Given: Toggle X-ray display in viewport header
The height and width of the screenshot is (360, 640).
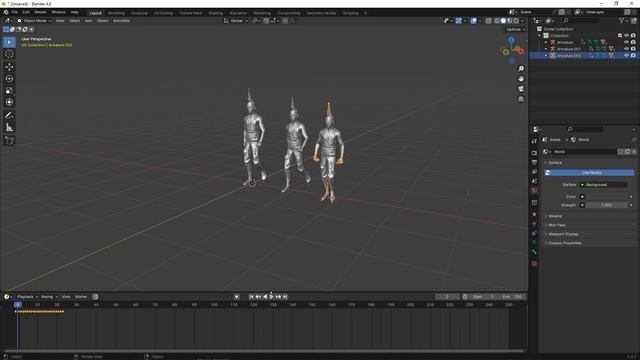Looking at the screenshot, I should 488,20.
